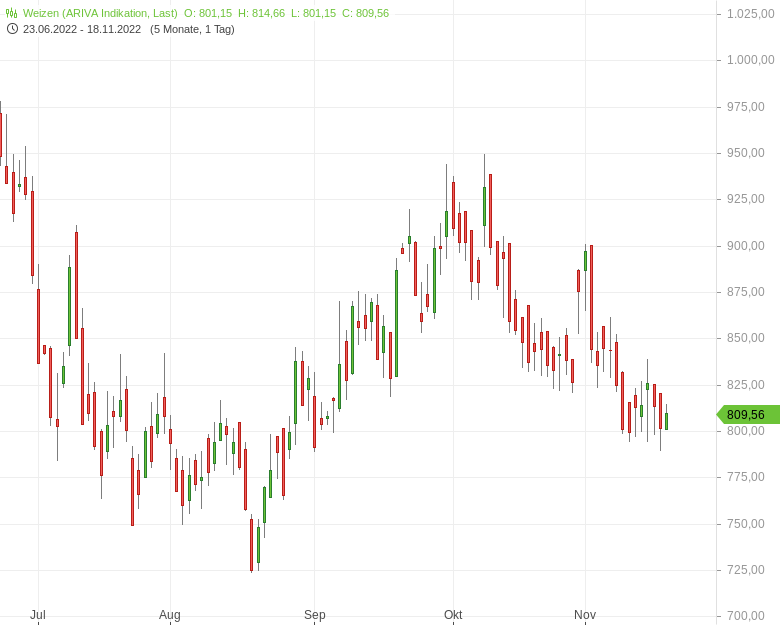Click the last green candle at right edge

pyautogui.click(x=667, y=421)
